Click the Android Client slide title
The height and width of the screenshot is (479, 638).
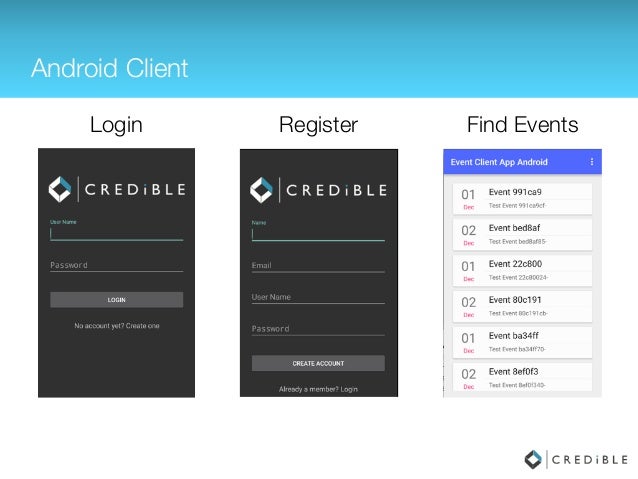[x=109, y=68]
